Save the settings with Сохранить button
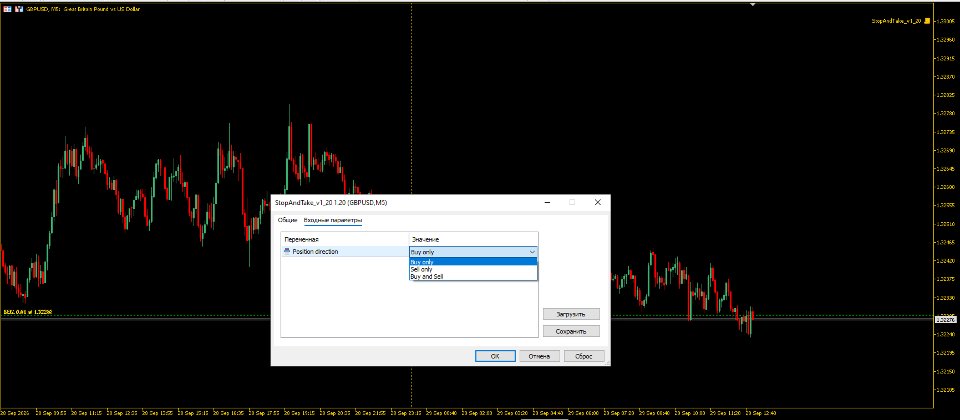 (x=571, y=331)
